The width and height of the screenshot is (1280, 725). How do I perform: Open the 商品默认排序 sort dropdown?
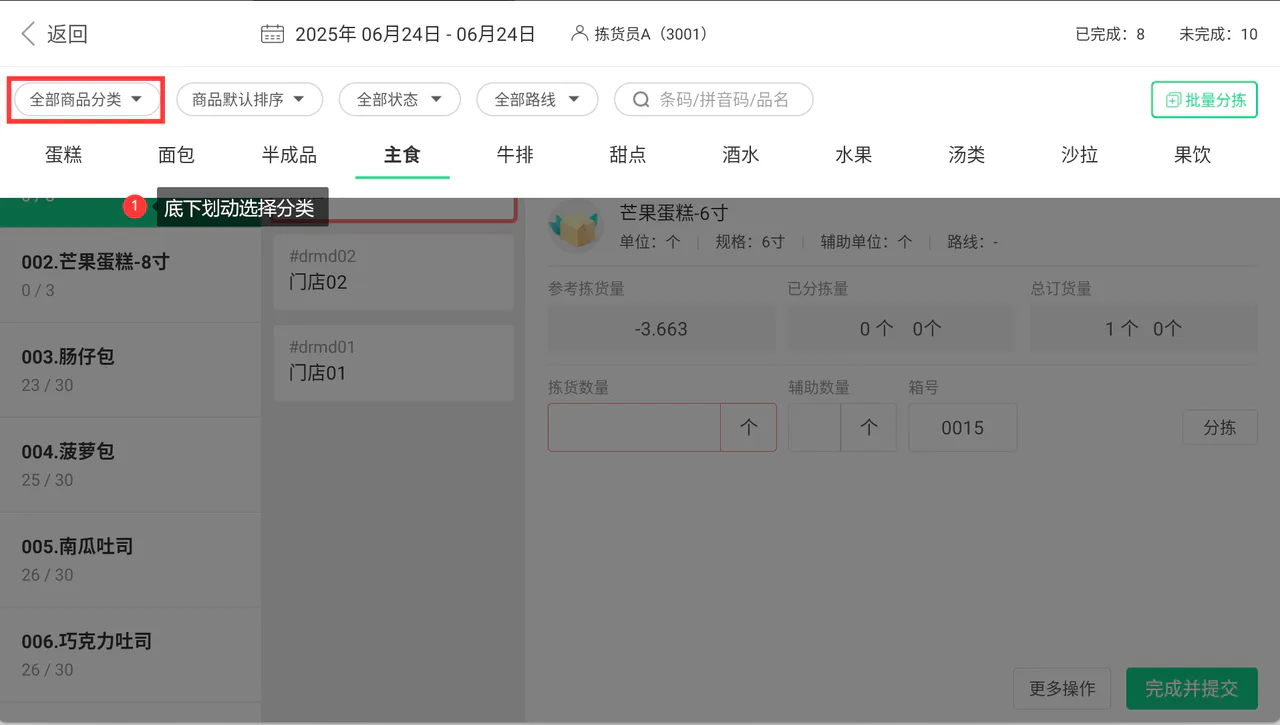click(249, 100)
